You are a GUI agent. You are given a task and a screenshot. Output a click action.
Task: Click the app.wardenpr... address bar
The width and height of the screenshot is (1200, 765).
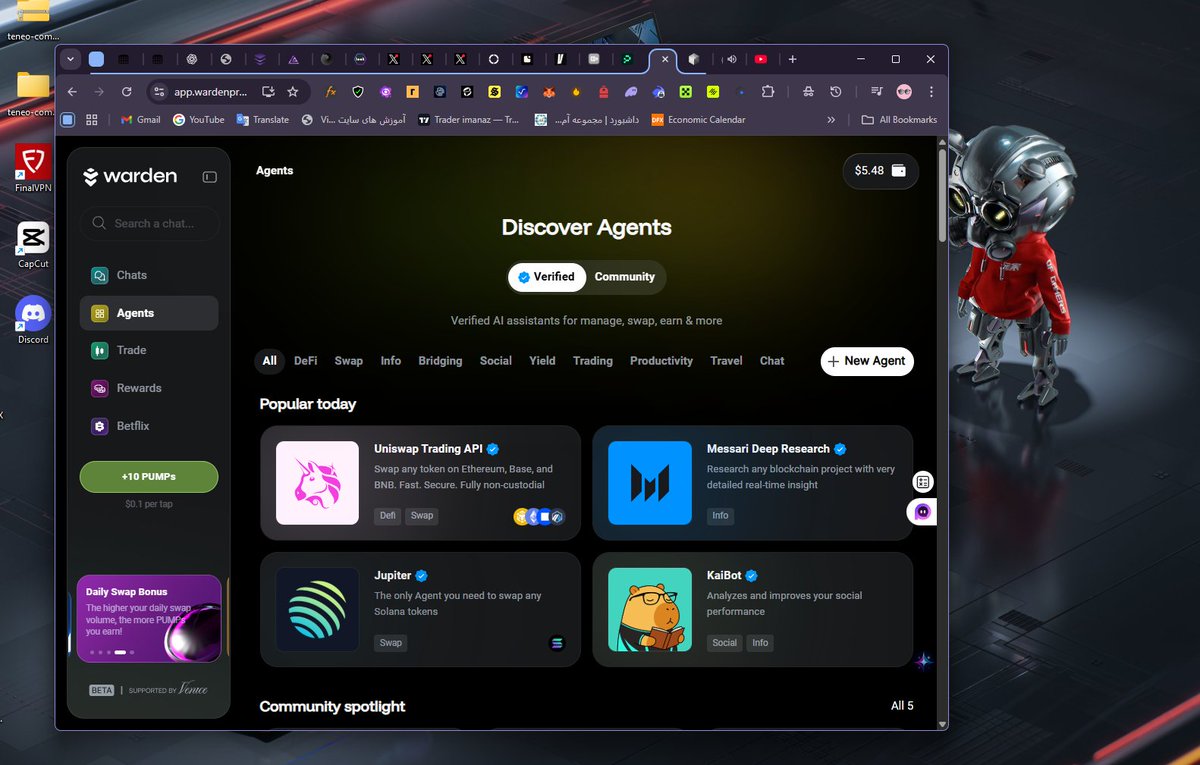coord(210,91)
